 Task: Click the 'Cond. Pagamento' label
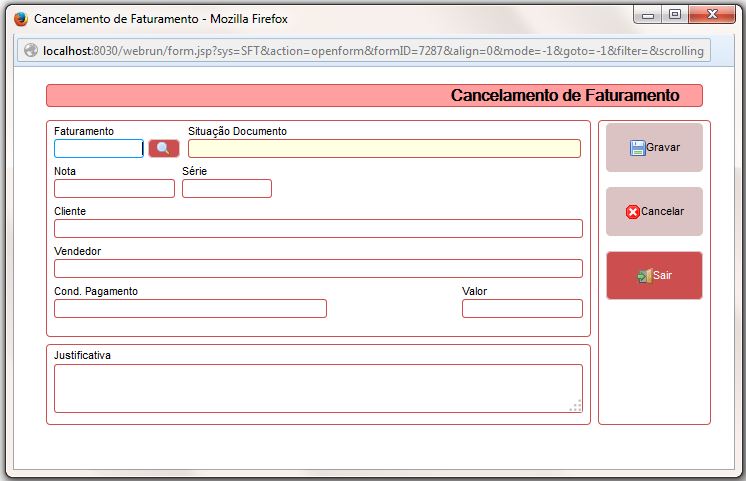(x=96, y=291)
